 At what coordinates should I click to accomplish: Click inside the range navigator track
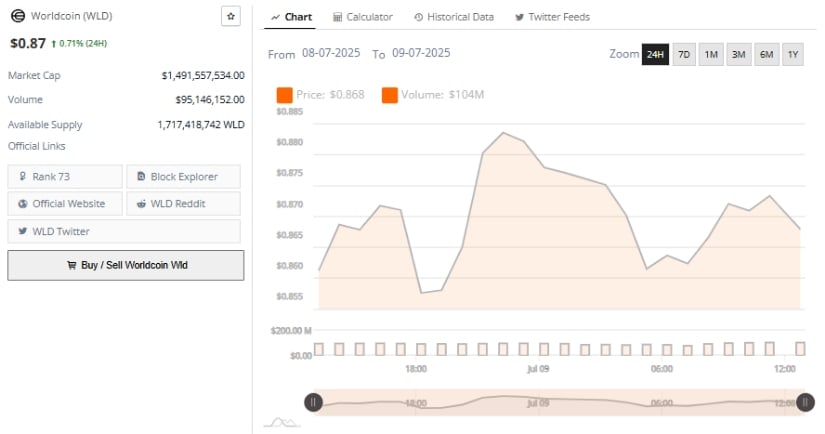559,402
